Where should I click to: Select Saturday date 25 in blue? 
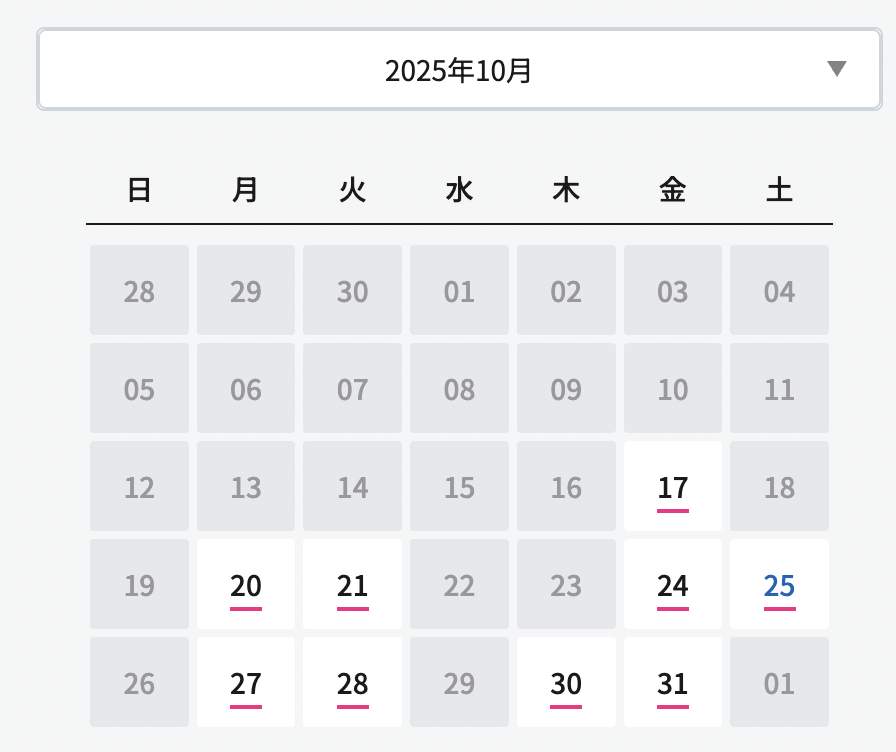pyautogui.click(x=779, y=585)
